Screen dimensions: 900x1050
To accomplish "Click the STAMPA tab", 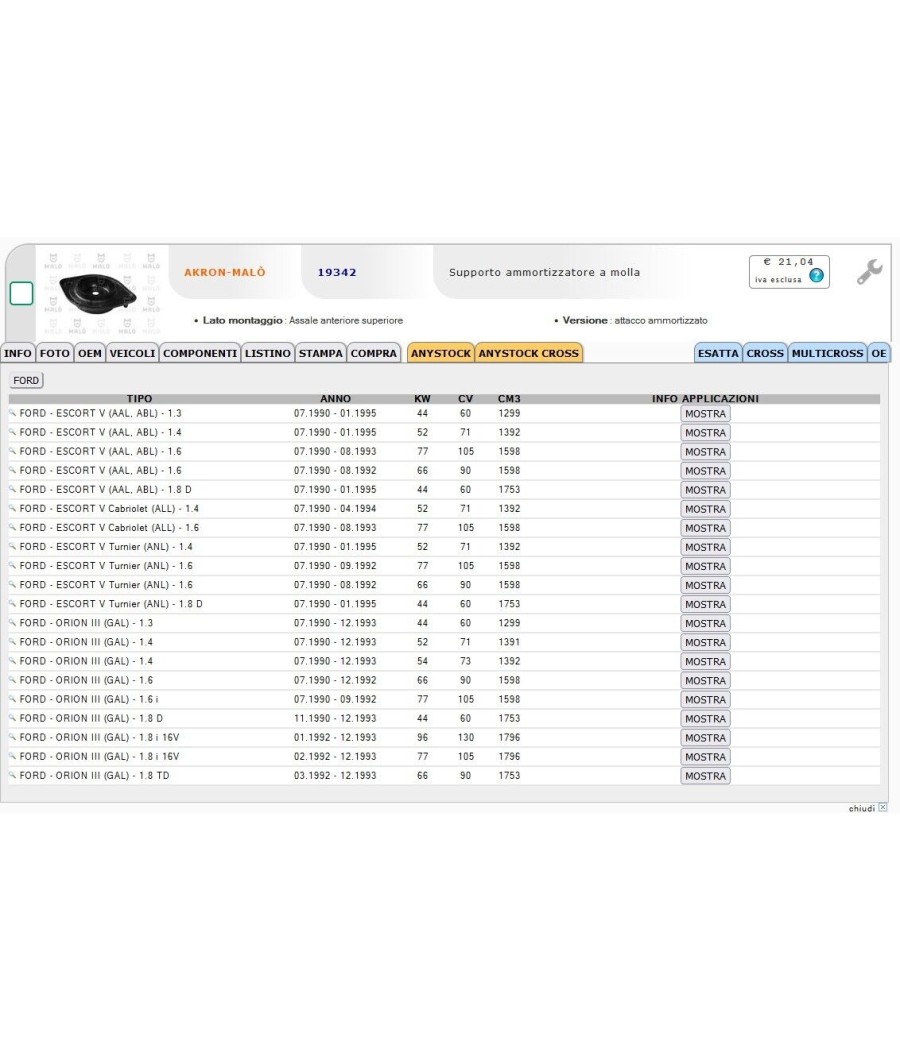I will [320, 353].
